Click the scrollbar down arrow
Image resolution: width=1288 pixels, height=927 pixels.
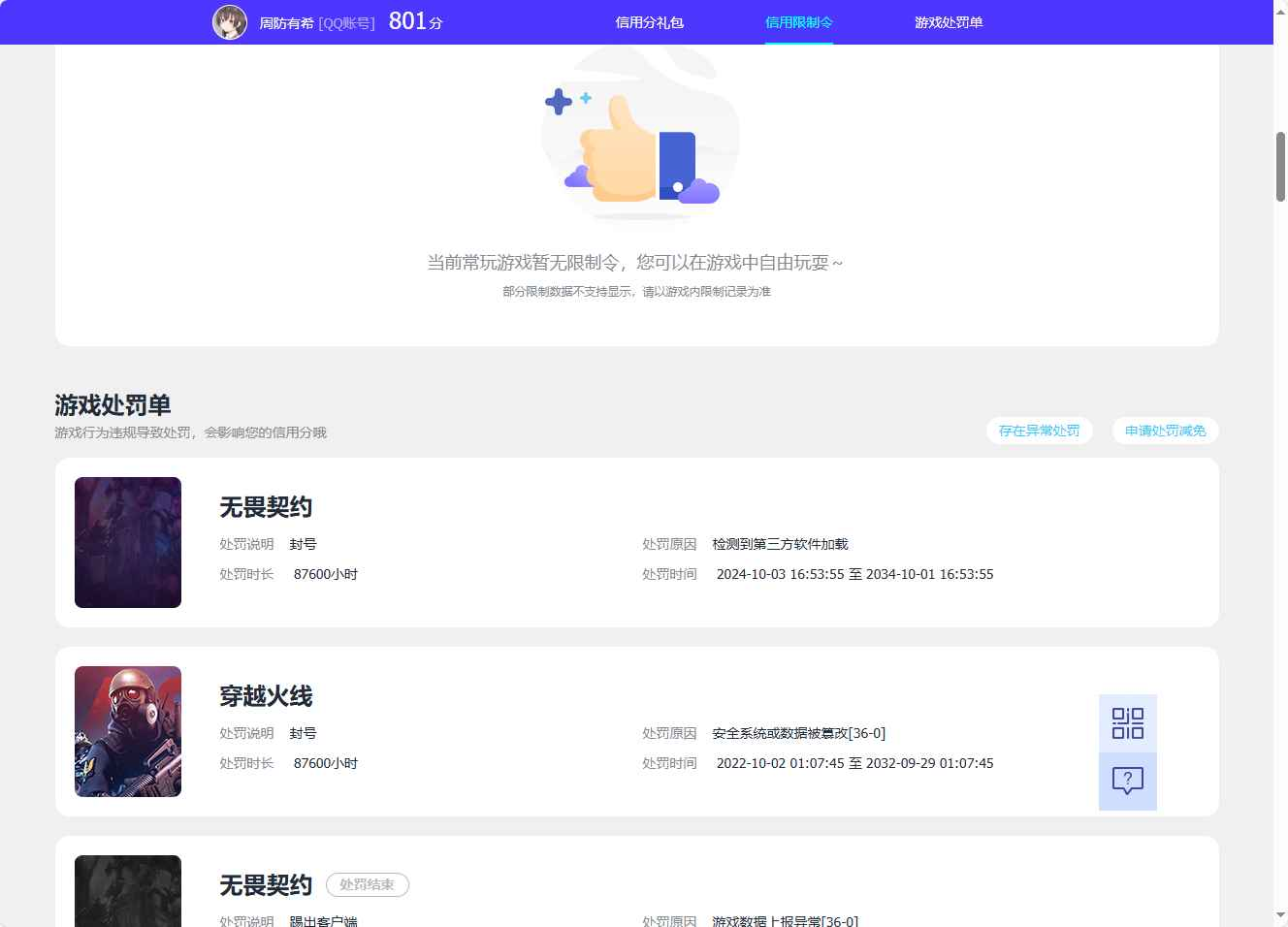(1280, 914)
